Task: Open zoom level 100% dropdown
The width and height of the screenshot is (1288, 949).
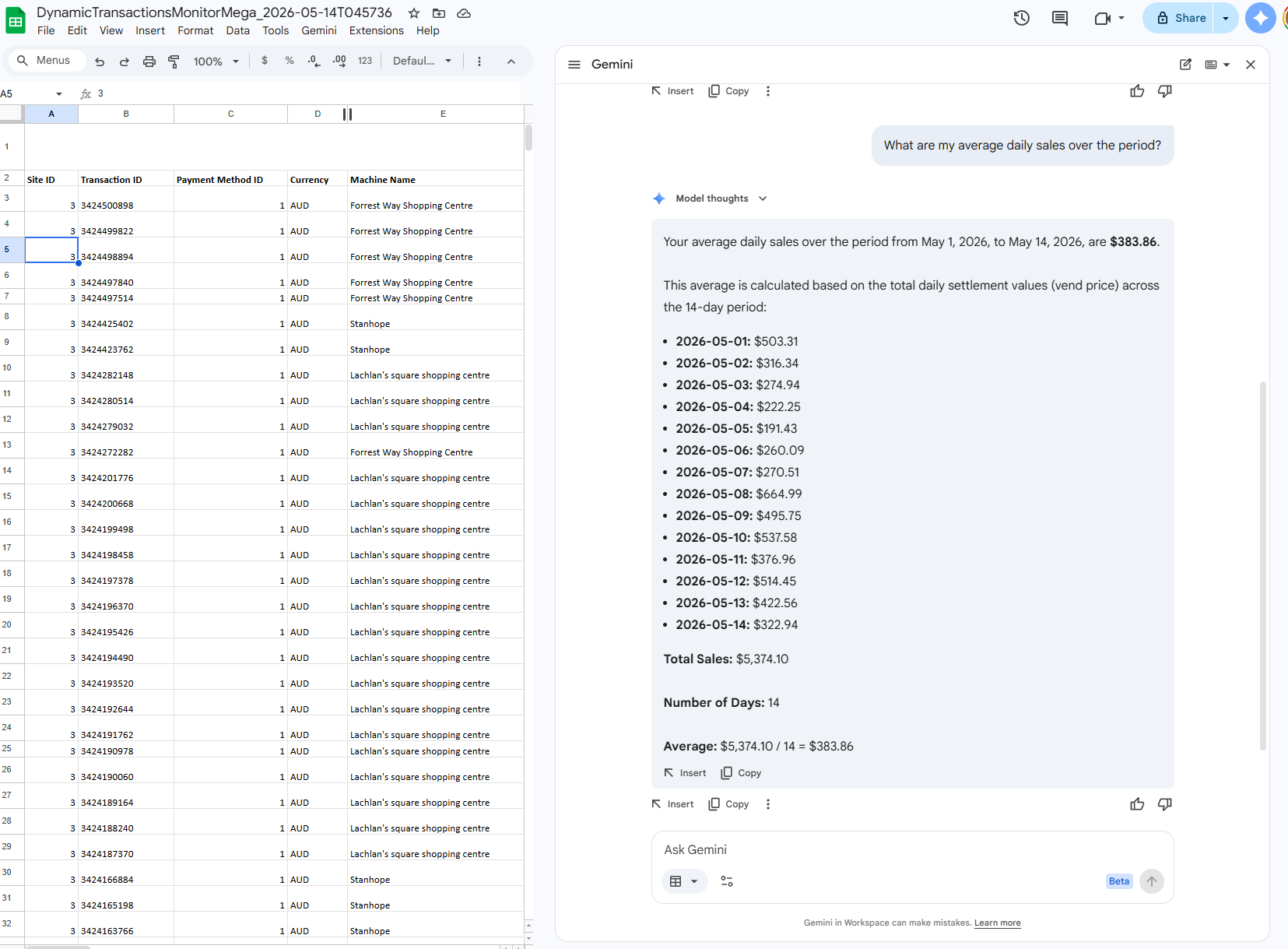Action: click(x=216, y=61)
